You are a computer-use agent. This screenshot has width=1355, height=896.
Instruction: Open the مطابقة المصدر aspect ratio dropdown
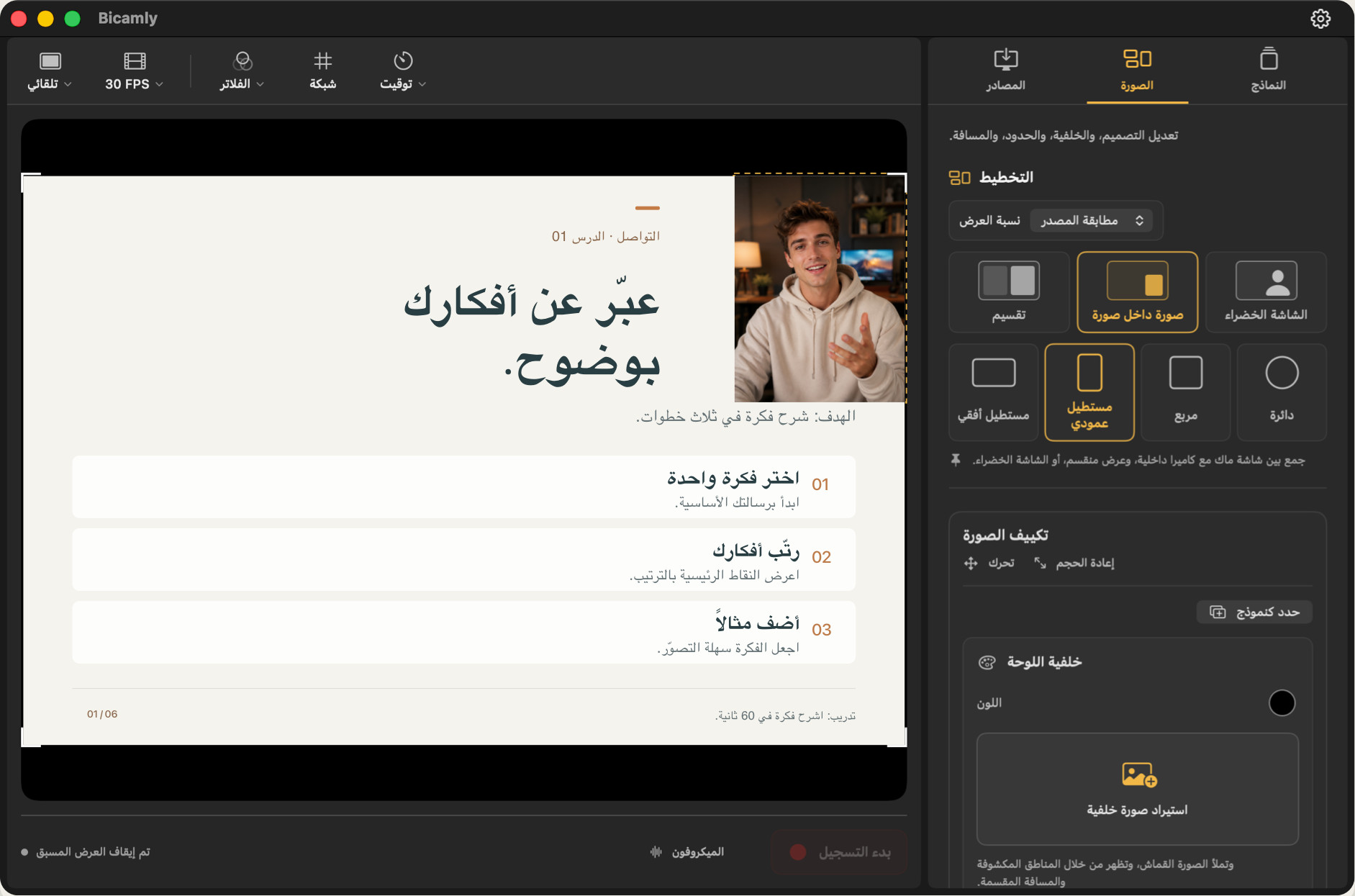pyautogui.click(x=1091, y=220)
